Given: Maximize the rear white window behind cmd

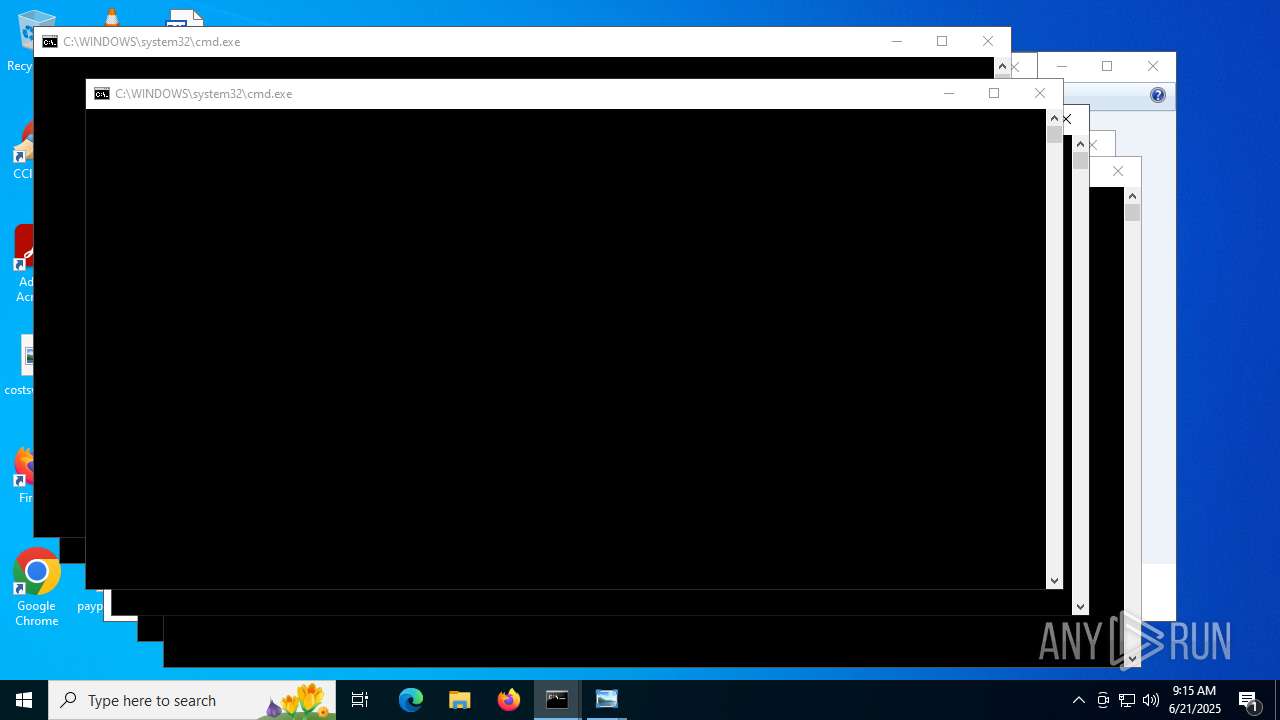Looking at the screenshot, I should (x=1107, y=67).
